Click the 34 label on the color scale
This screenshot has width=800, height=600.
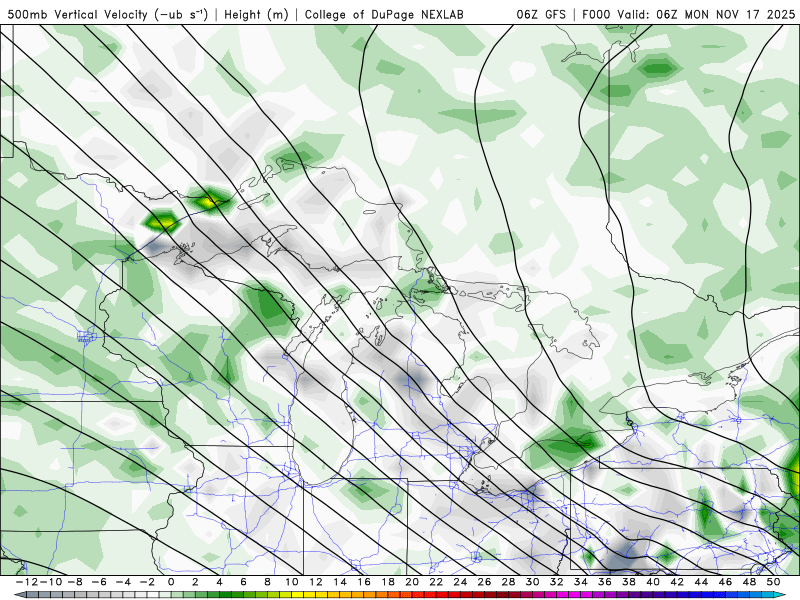tap(581, 582)
